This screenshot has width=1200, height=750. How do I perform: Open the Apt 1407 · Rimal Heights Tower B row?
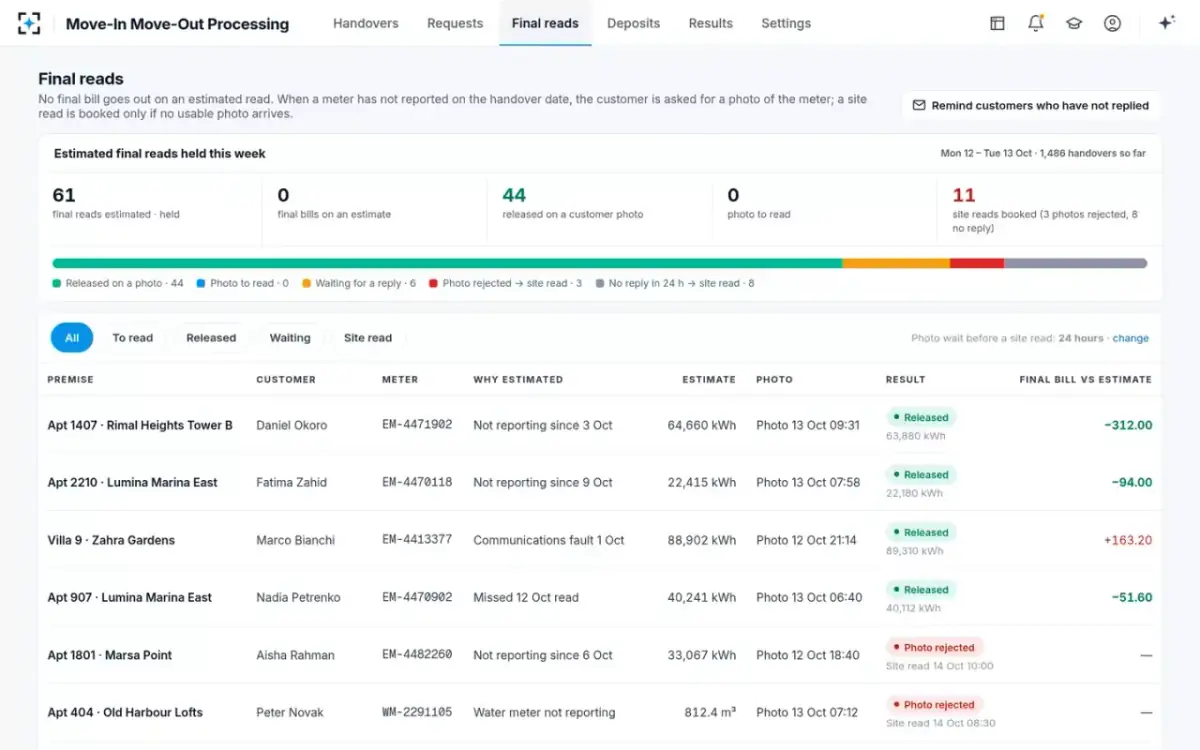pos(600,425)
